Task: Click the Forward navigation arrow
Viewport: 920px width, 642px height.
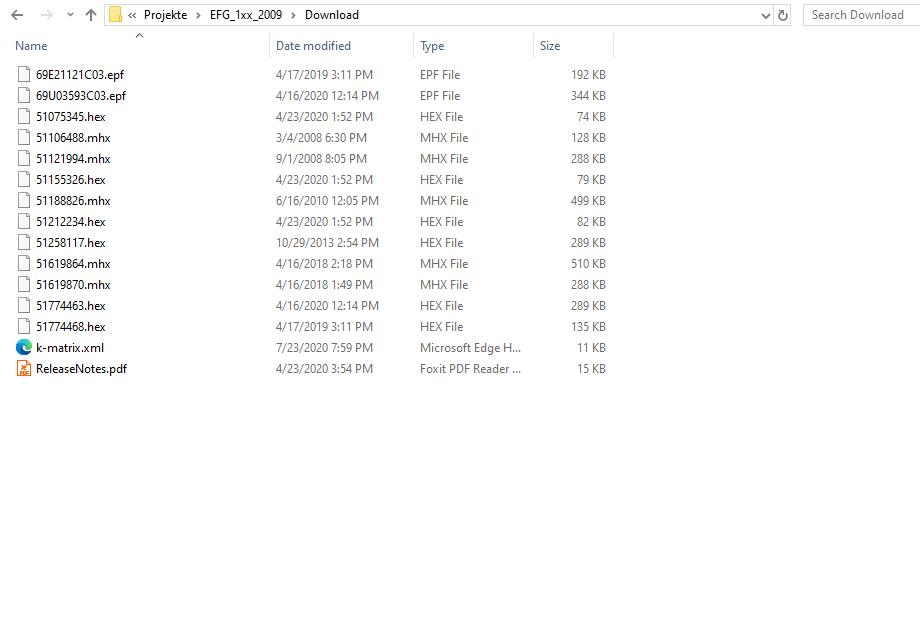Action: tap(46, 15)
